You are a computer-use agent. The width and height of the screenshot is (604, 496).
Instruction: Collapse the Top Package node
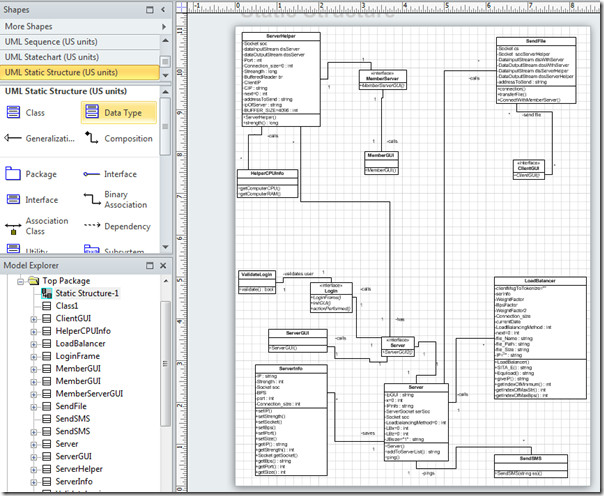(x=20, y=281)
